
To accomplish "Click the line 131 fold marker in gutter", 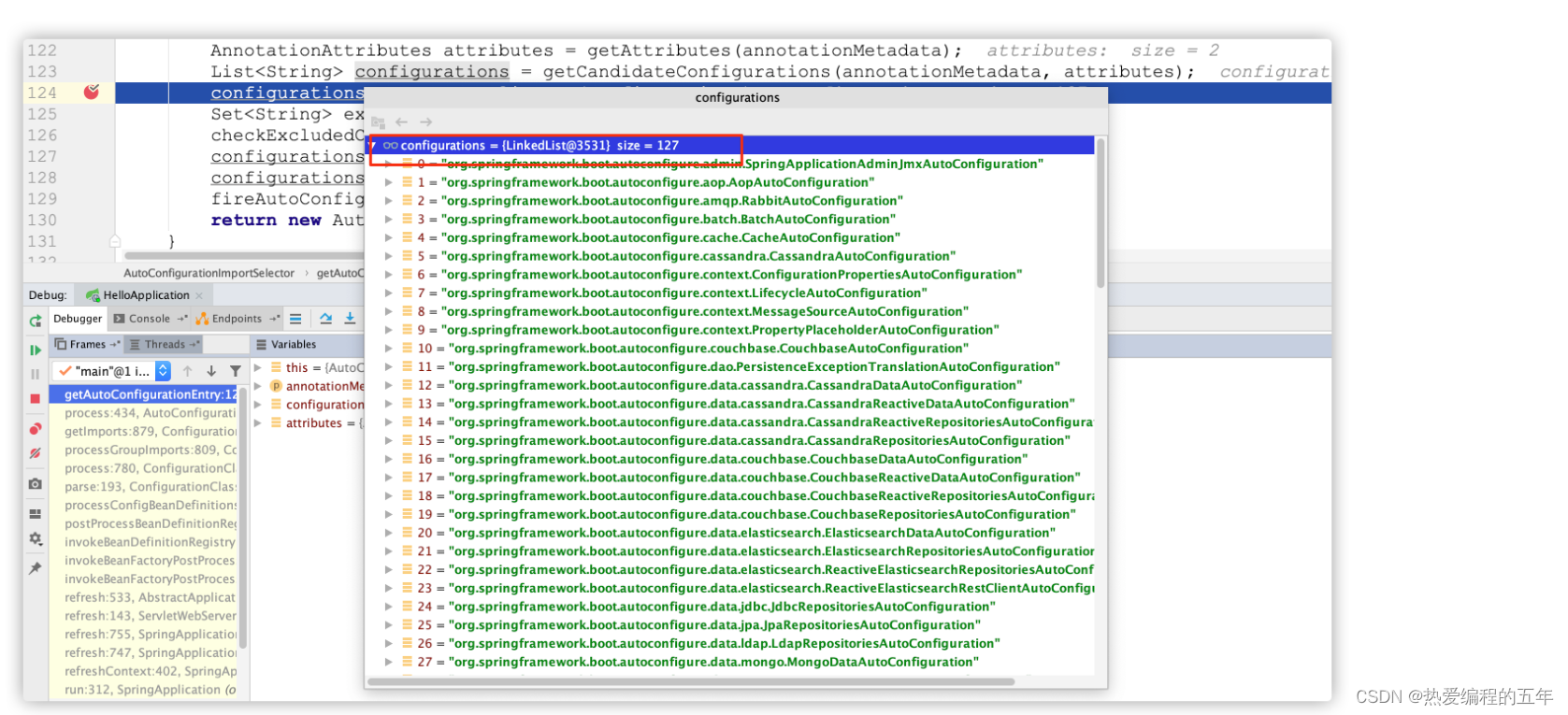I will point(115,241).
